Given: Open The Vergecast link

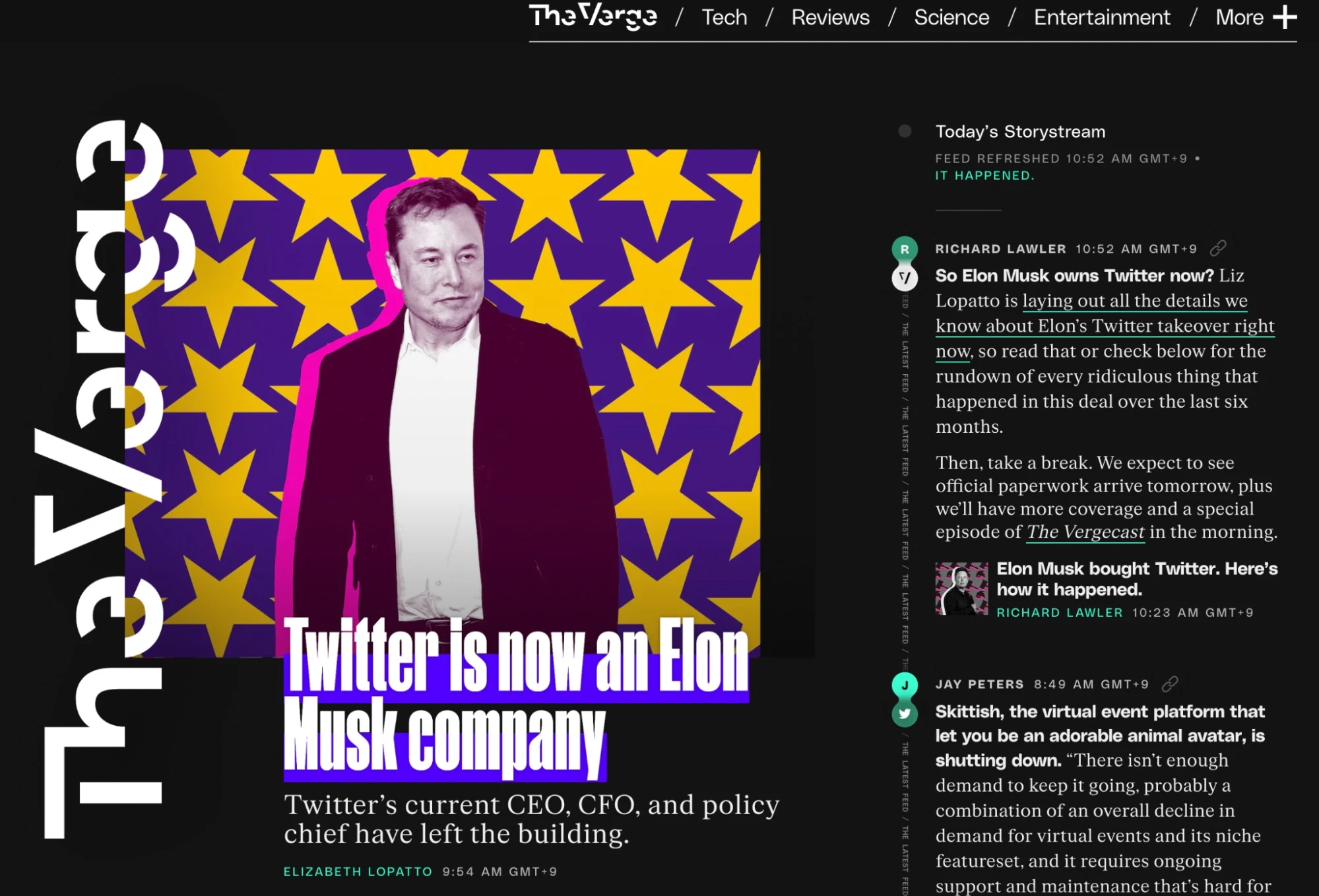Looking at the screenshot, I should 1085,532.
